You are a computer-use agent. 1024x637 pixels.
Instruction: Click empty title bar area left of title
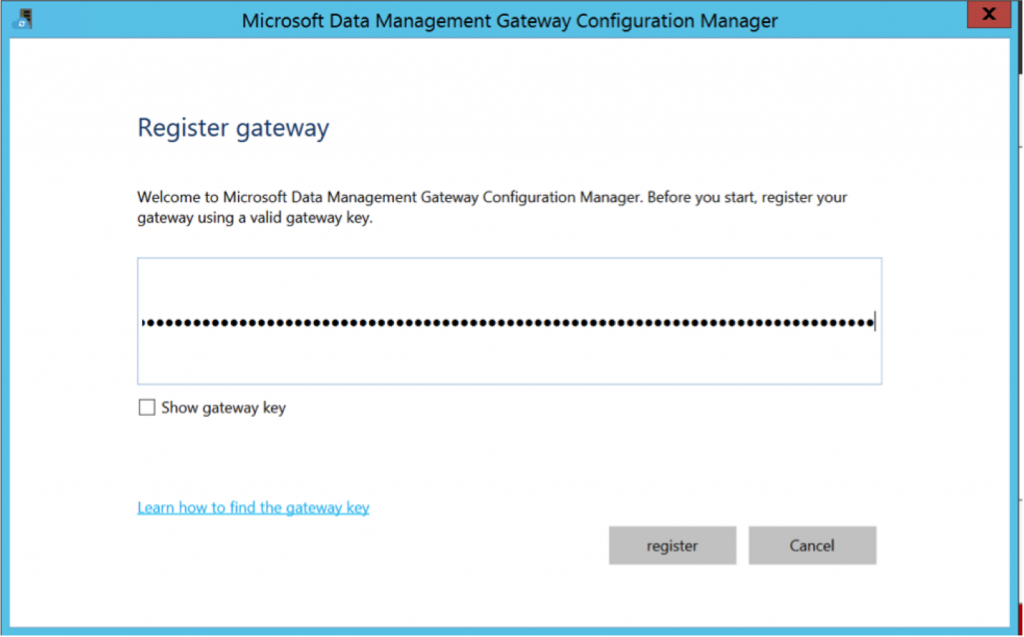pos(130,20)
